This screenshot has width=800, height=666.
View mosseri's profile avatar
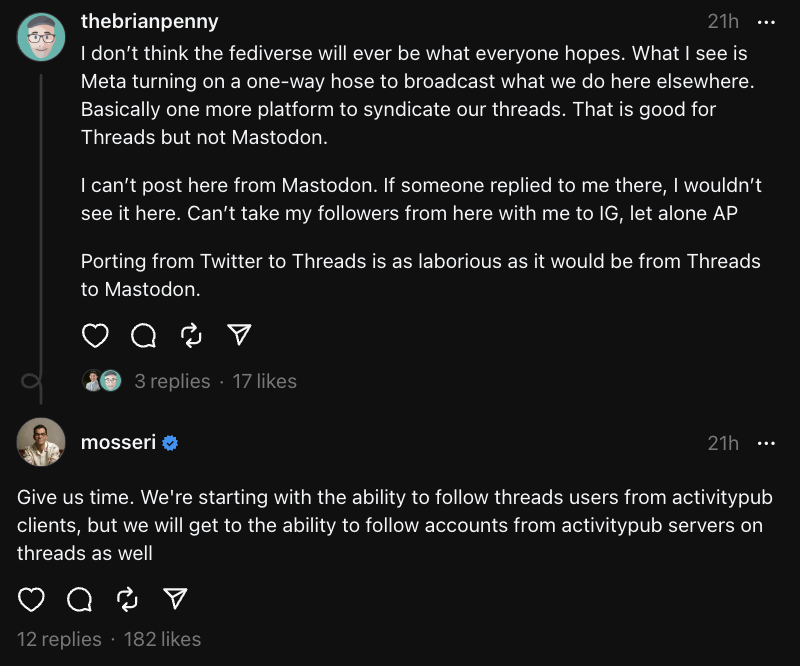pos(41,443)
